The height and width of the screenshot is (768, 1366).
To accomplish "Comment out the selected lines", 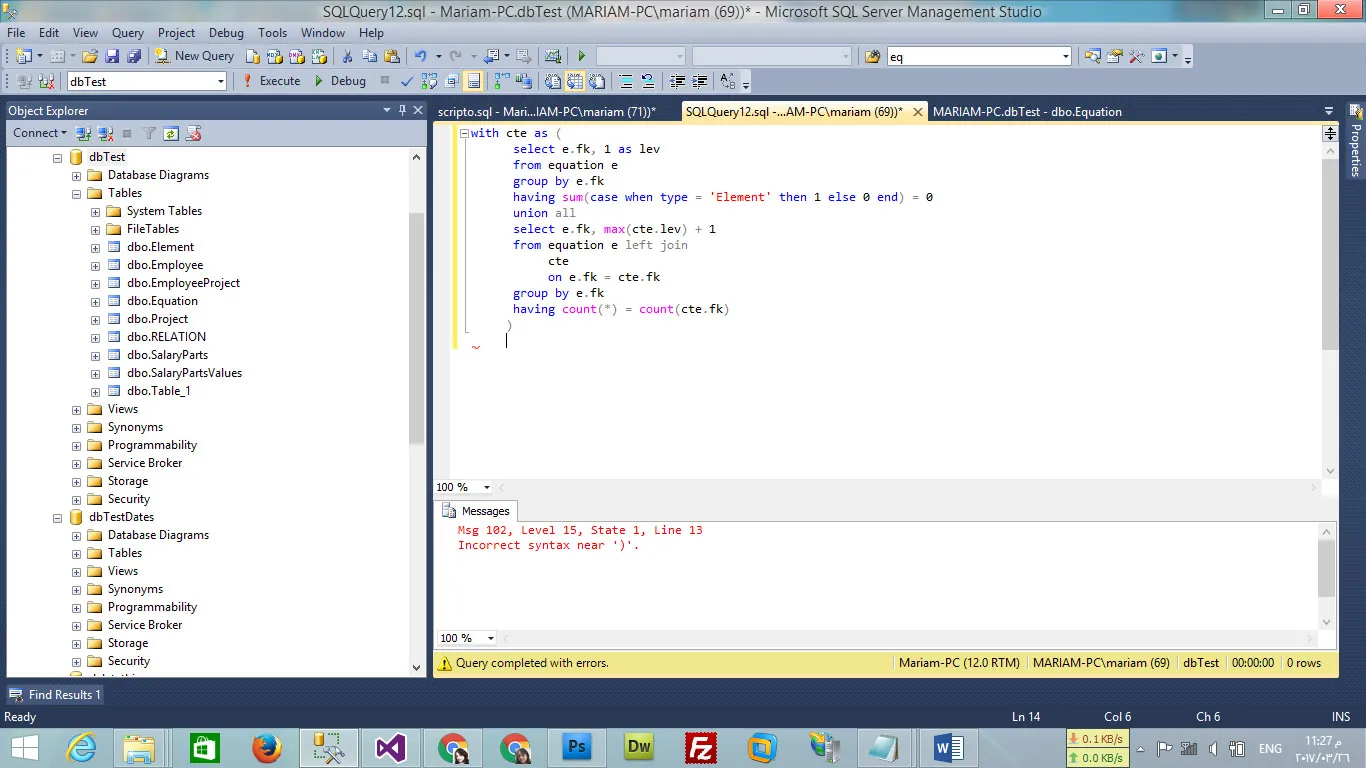I will [625, 81].
